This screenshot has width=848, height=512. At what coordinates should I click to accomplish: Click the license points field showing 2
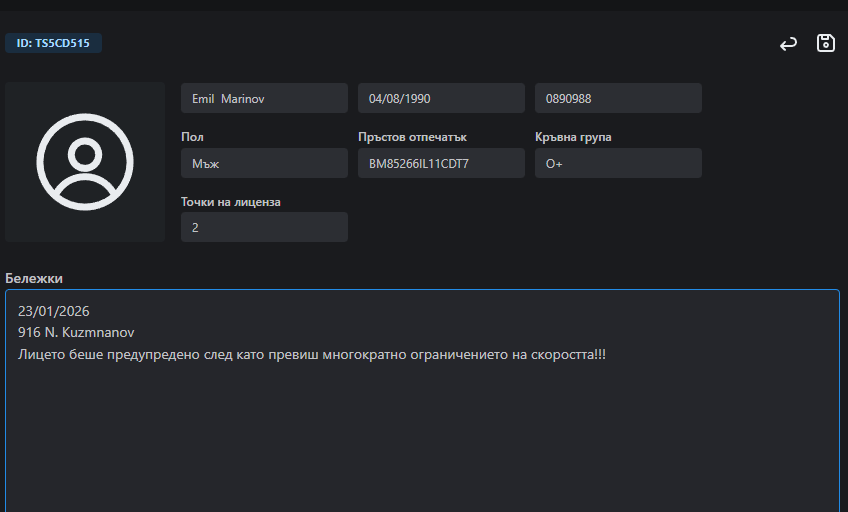point(264,227)
